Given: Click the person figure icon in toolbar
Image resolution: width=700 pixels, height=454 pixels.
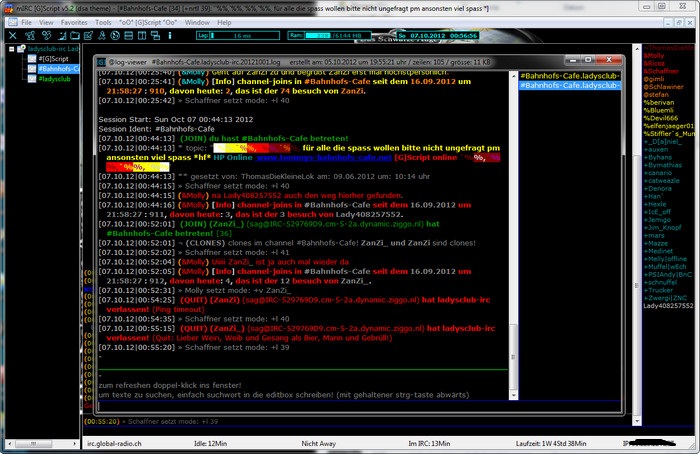Looking at the screenshot, I should tap(102, 36).
